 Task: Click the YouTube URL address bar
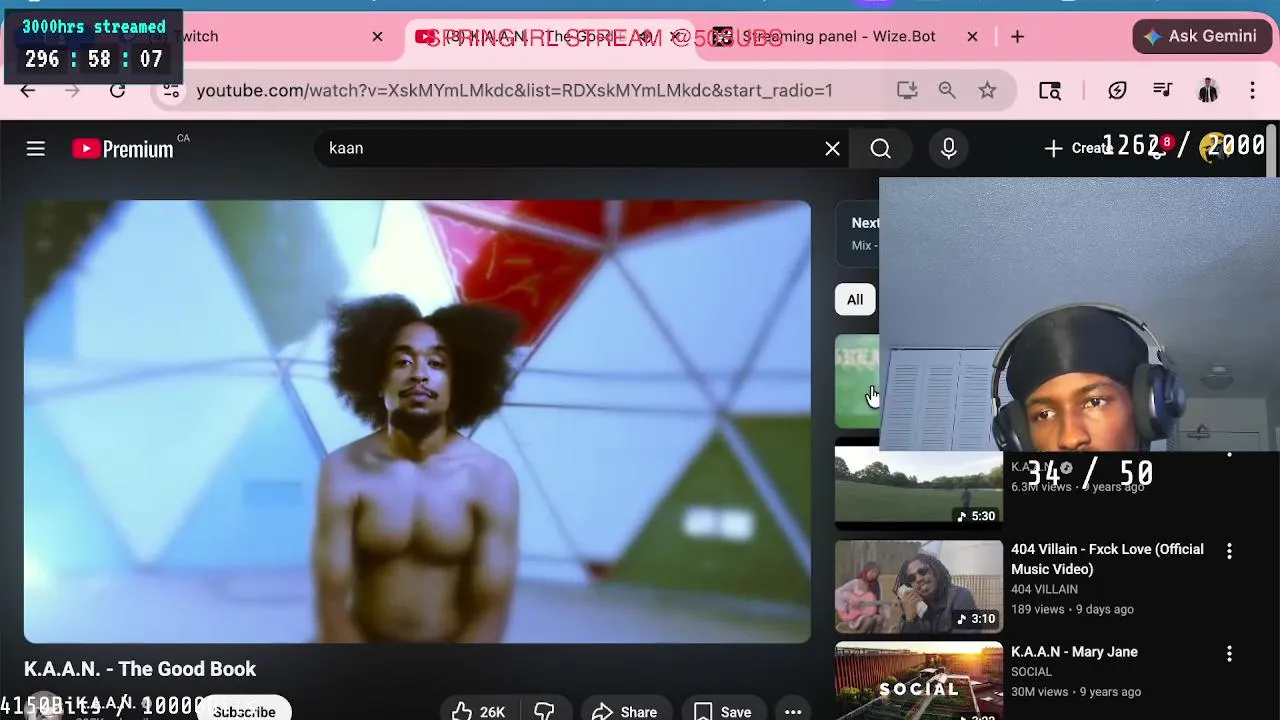click(x=514, y=90)
